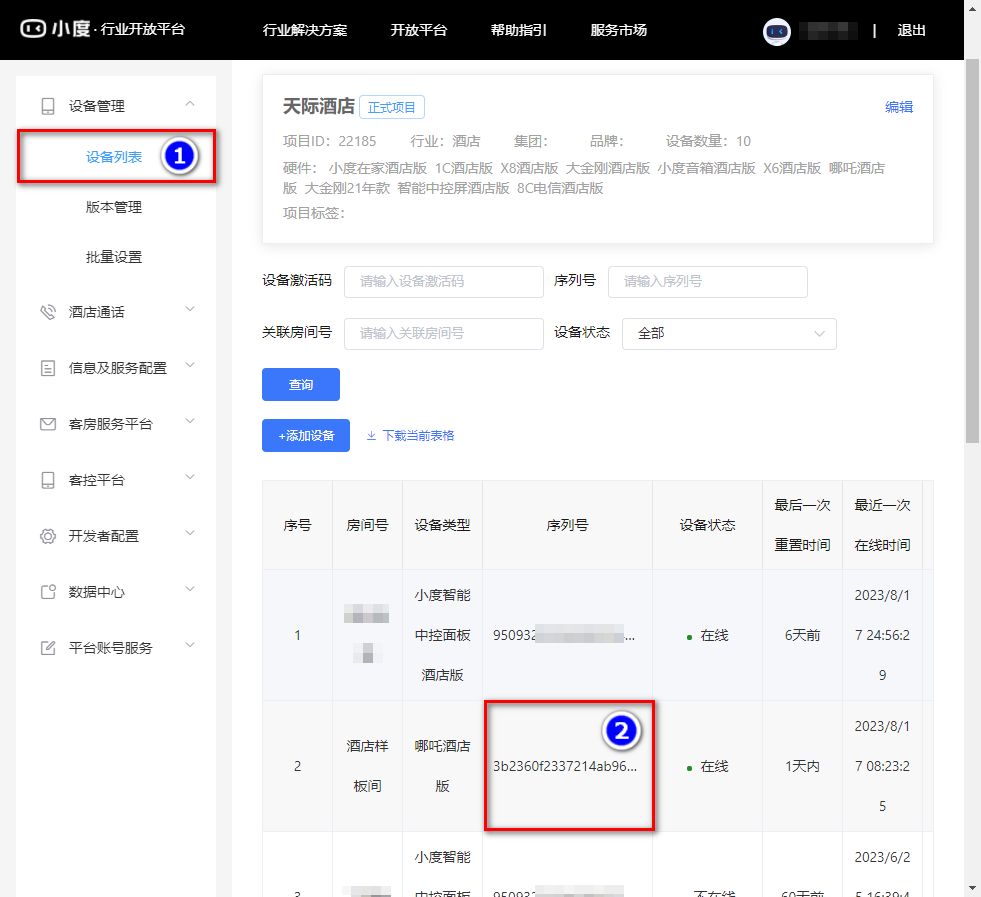
Task: Click the 信息及服务配置 document icon
Action: (48, 368)
